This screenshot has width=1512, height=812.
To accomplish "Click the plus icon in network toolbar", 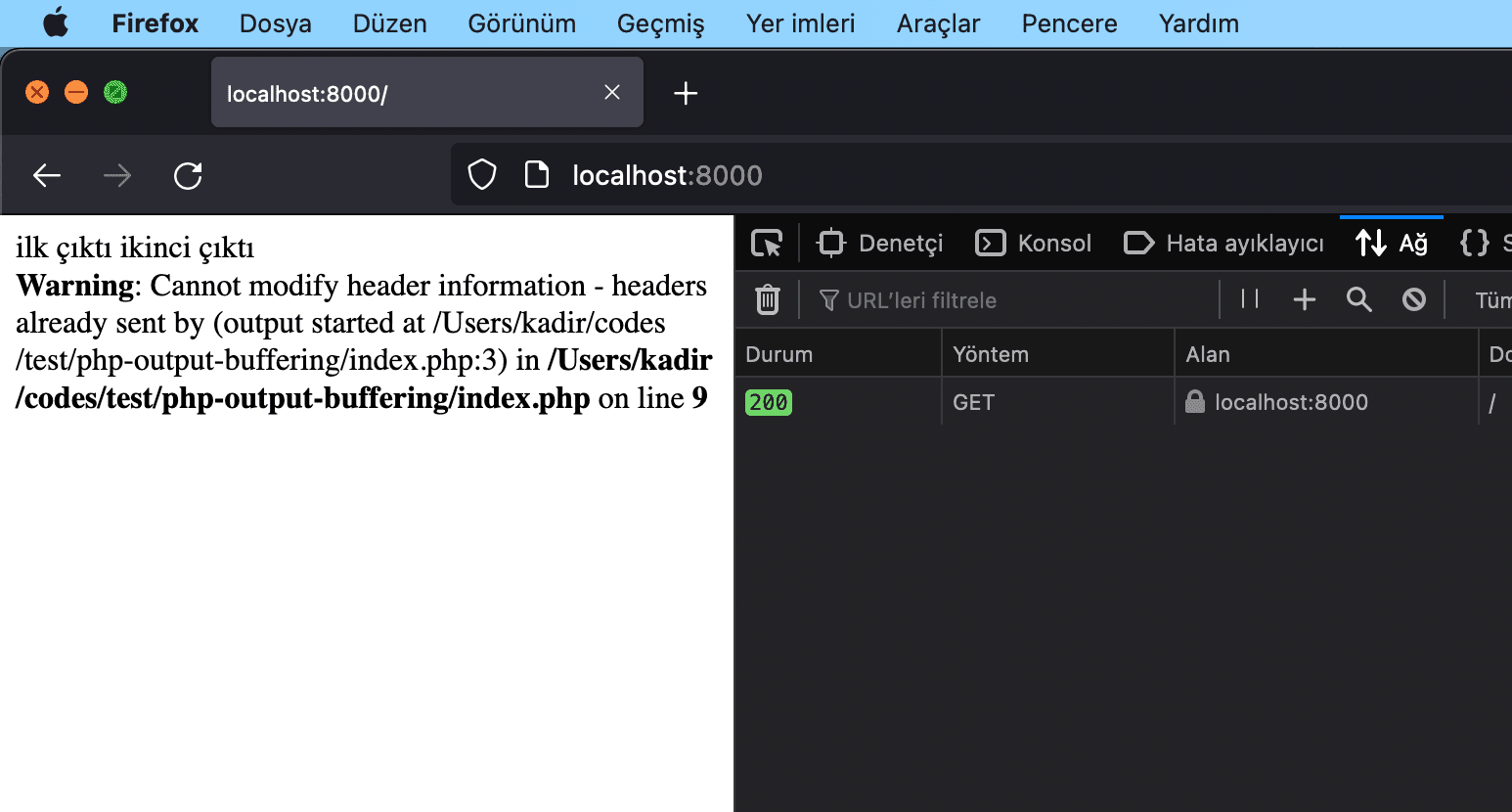I will [1305, 299].
